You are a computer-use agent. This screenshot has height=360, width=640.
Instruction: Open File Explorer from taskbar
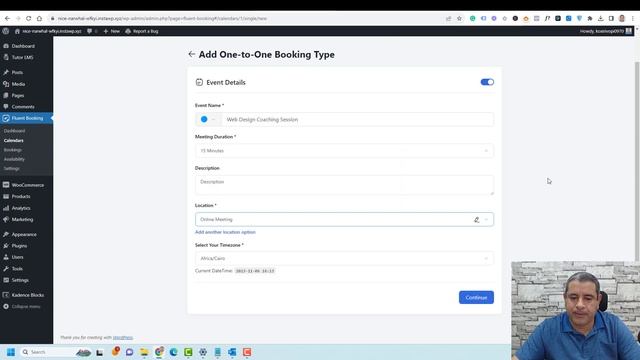[144, 352]
